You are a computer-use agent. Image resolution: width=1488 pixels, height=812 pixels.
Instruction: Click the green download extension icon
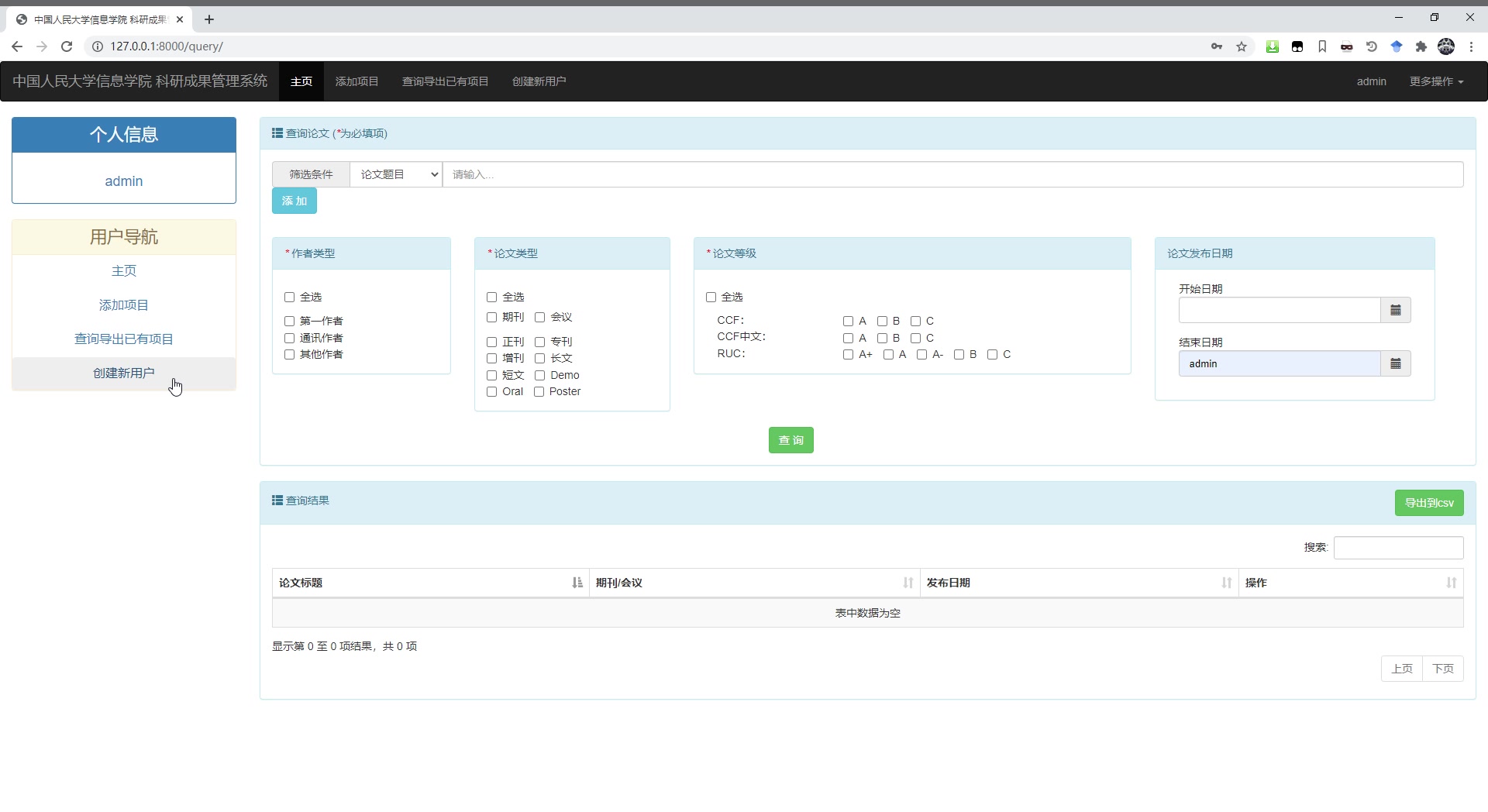[x=1273, y=46]
